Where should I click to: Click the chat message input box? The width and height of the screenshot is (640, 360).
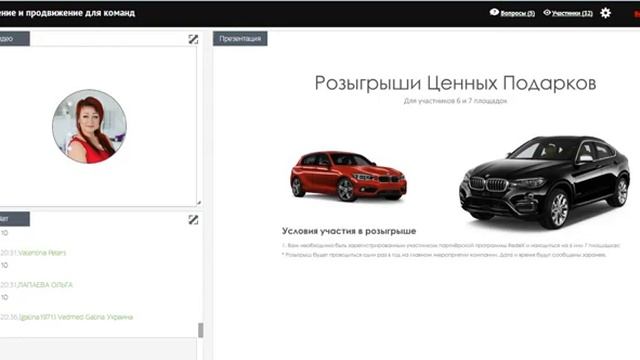(x=98, y=349)
